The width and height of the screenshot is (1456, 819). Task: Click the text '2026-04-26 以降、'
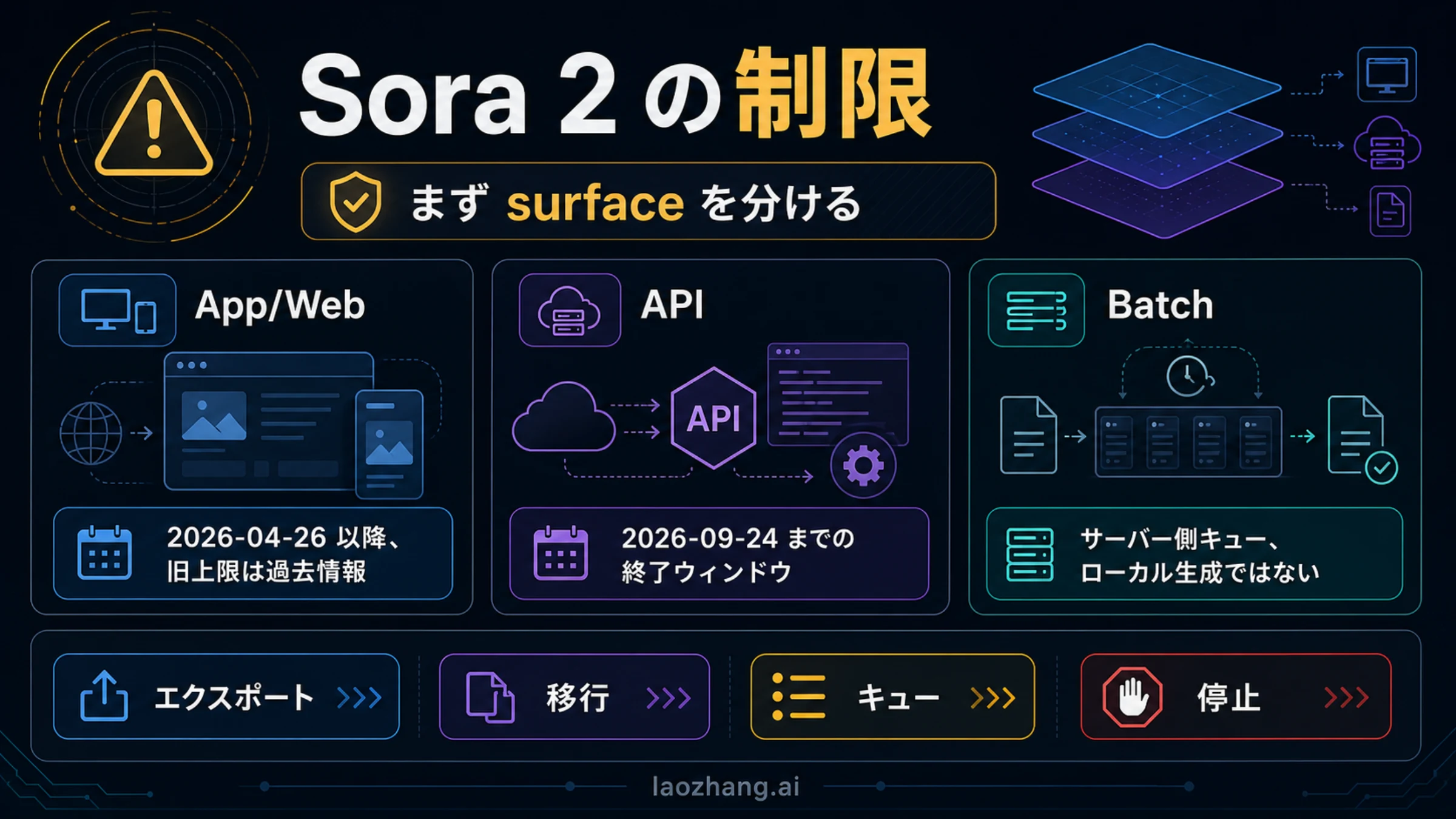pyautogui.click(x=283, y=538)
